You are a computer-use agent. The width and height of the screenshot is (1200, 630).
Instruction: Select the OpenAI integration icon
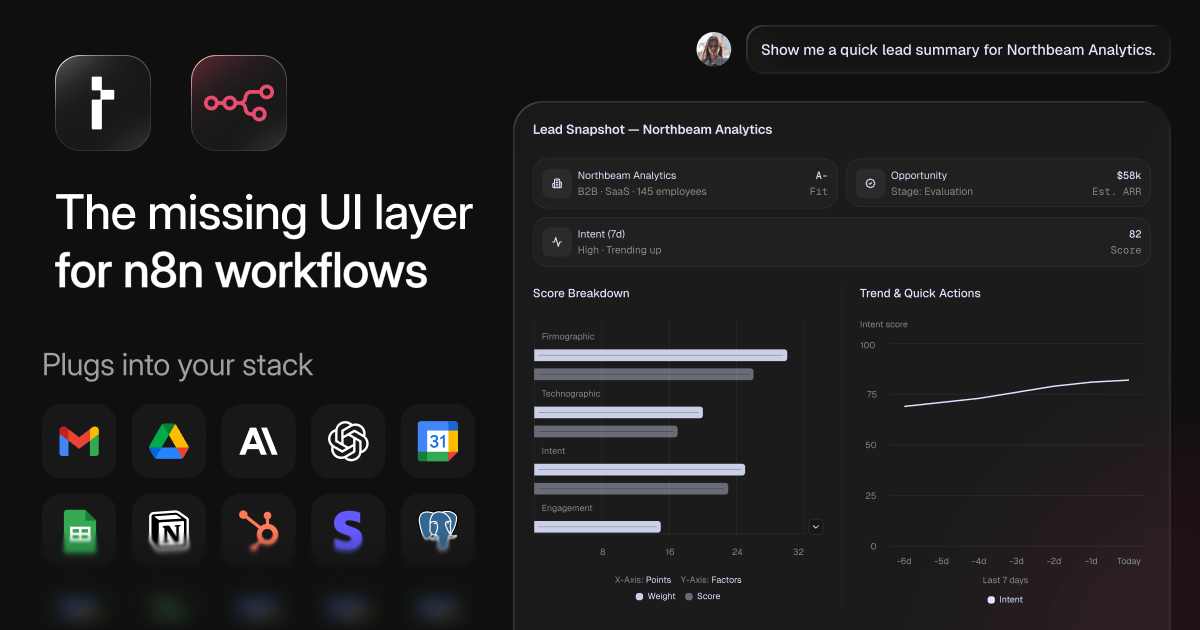coord(348,441)
